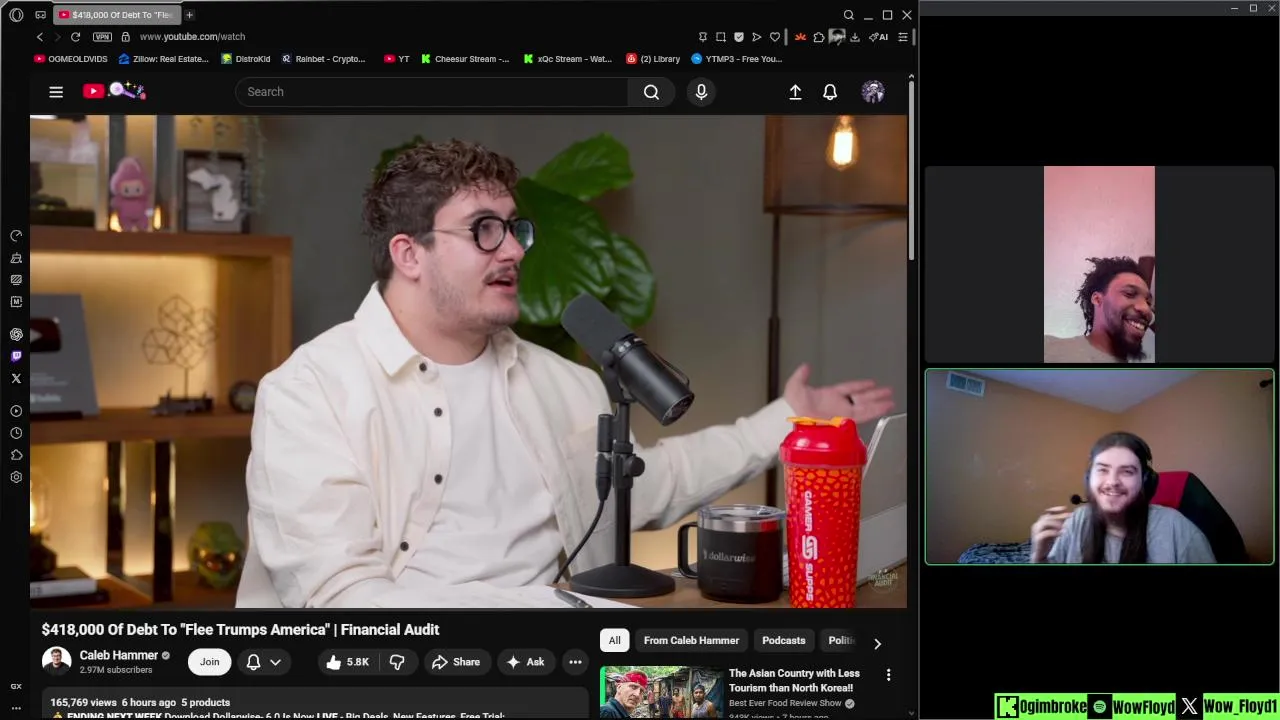Open Rainbet Crypto bookmark
The width and height of the screenshot is (1280, 720).
tap(324, 59)
